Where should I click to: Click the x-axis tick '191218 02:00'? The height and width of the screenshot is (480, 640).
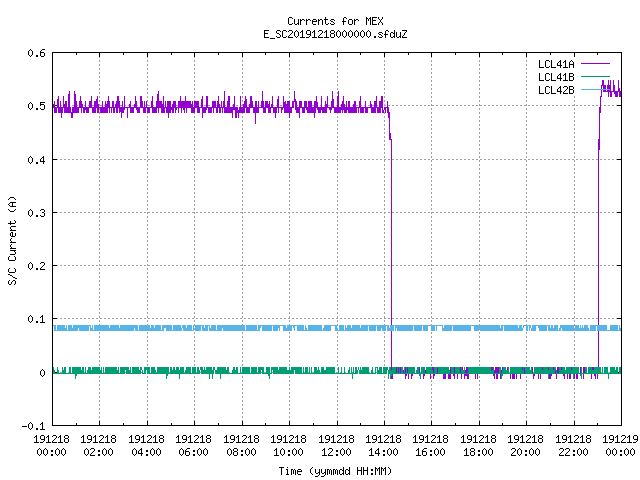(x=99, y=446)
